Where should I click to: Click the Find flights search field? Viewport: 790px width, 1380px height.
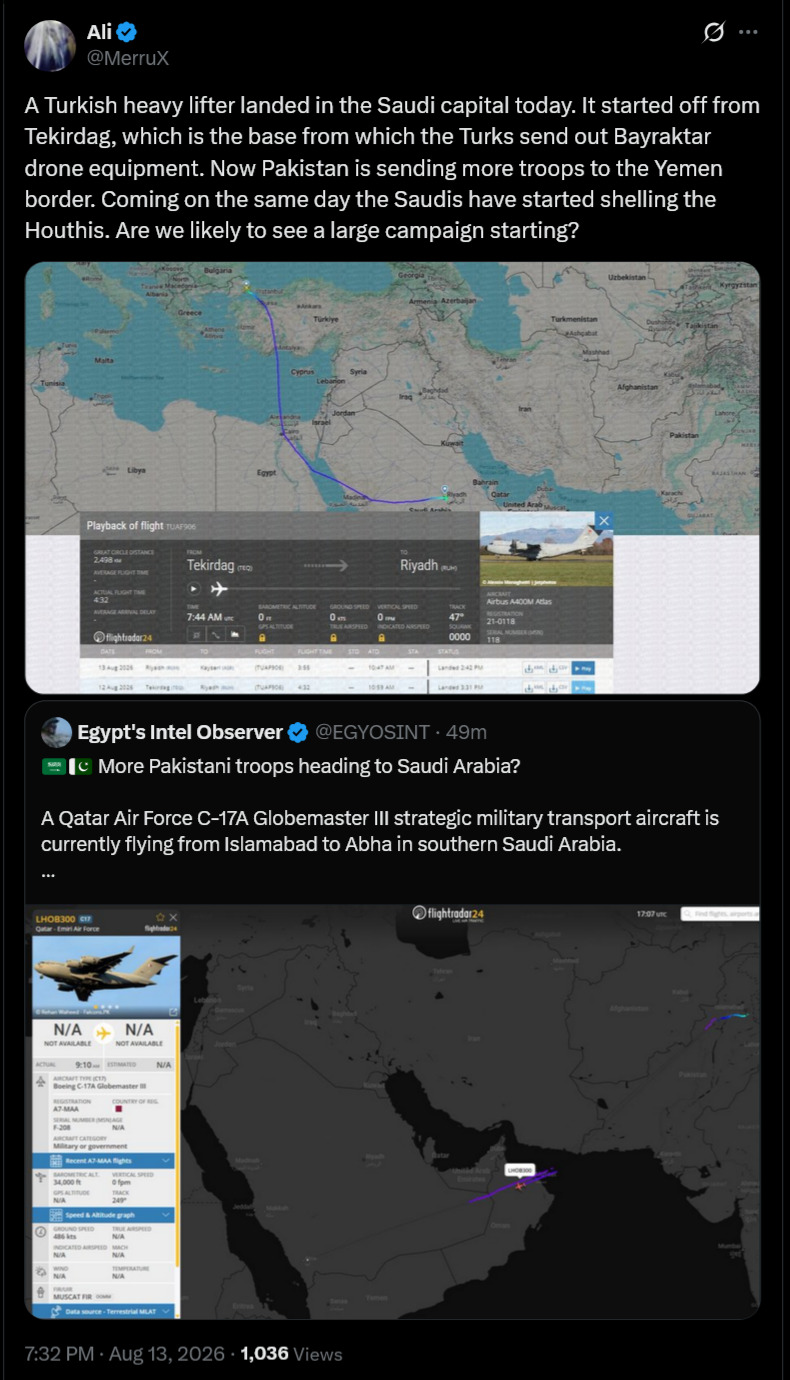pyautogui.click(x=720, y=914)
